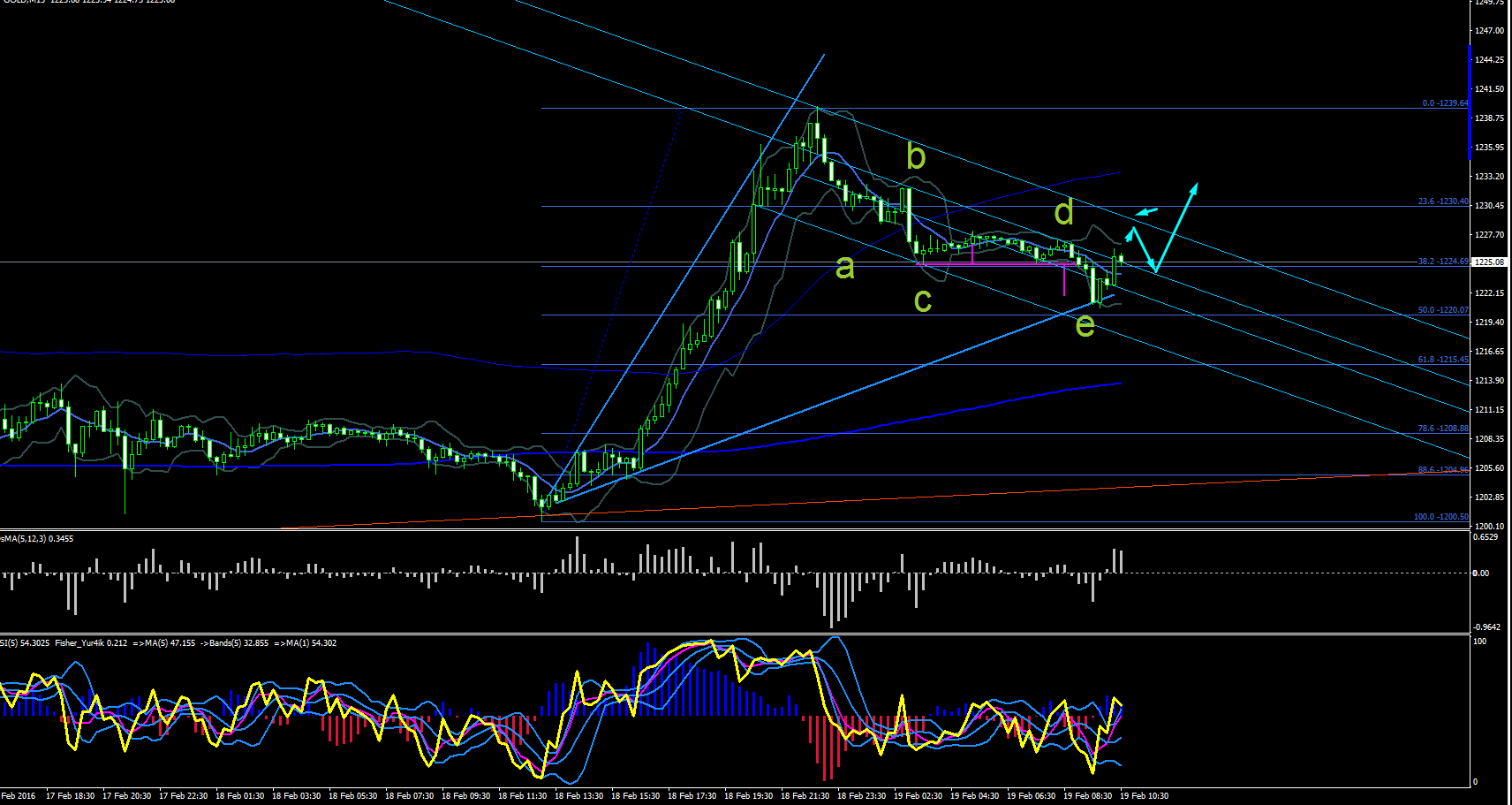Click the '19 Feb 10:30' time label
The height and width of the screenshot is (805, 1512).
click(1145, 796)
